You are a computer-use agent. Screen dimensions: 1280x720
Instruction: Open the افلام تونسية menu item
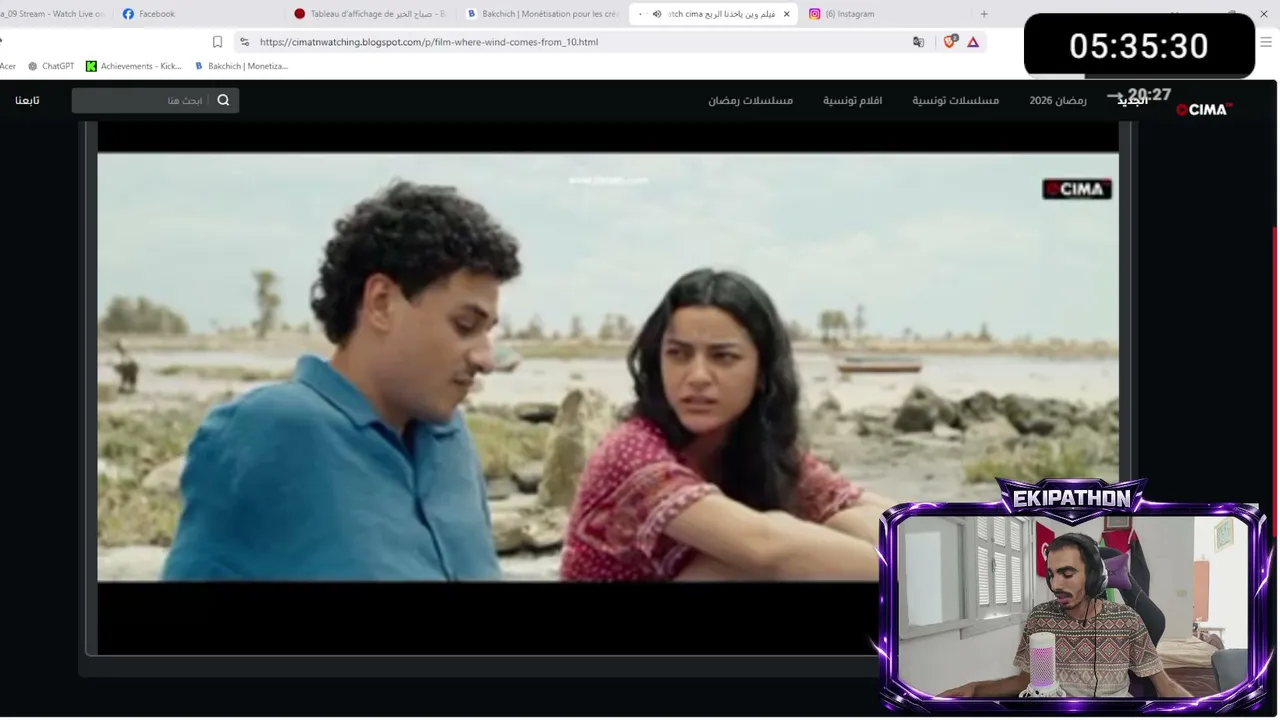(x=853, y=100)
